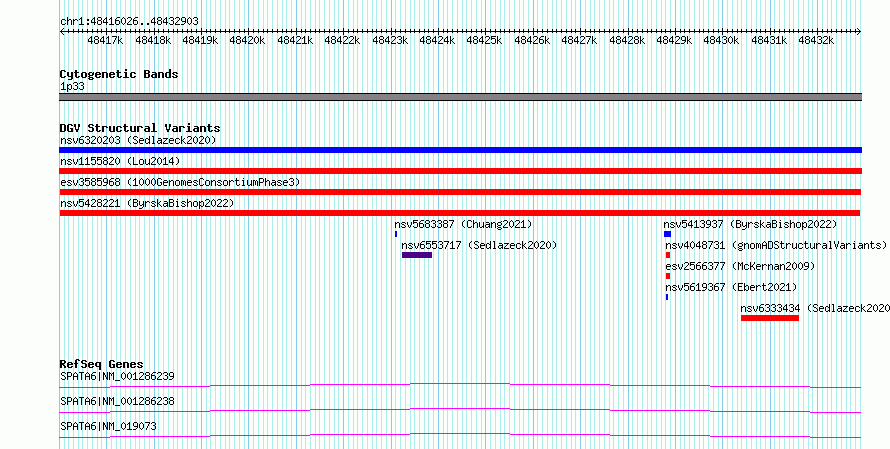Select the red nsv4048731 variant mark
Viewport: 890px width, 449px height.
(x=668, y=255)
